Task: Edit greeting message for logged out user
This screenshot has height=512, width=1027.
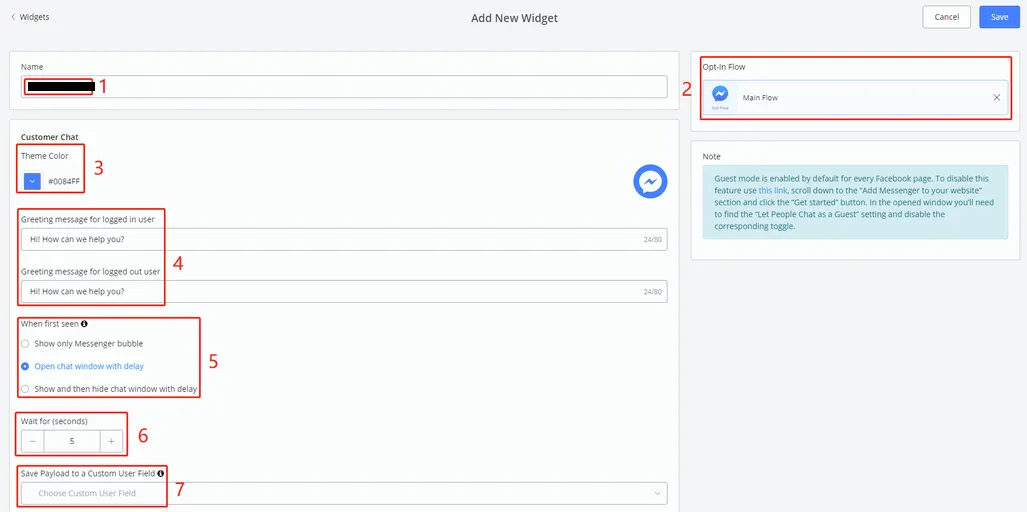Action: pyautogui.click(x=344, y=291)
